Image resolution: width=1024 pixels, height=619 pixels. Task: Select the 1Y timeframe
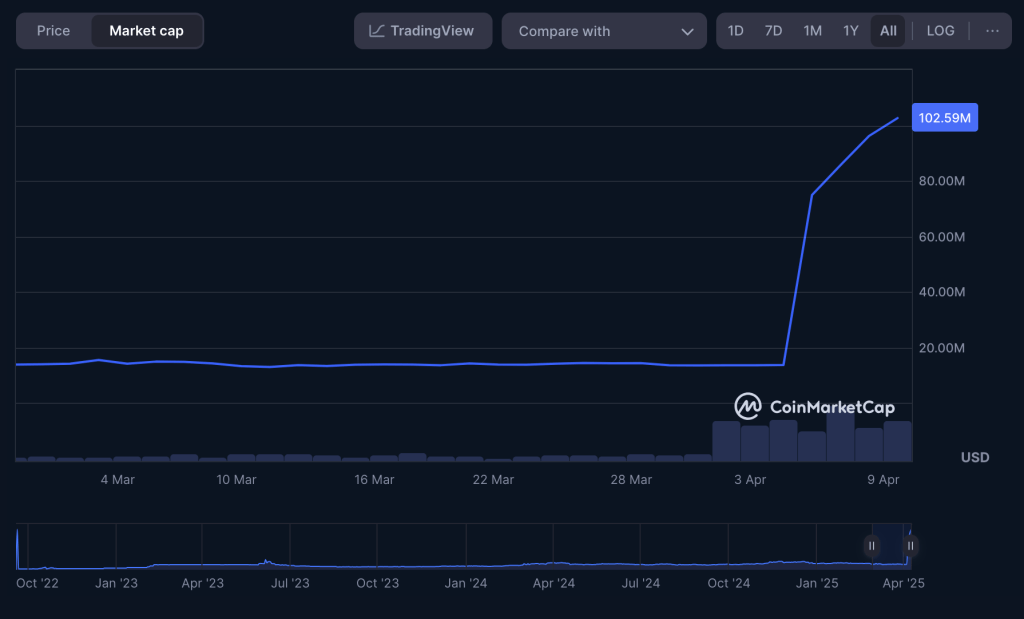(x=850, y=30)
